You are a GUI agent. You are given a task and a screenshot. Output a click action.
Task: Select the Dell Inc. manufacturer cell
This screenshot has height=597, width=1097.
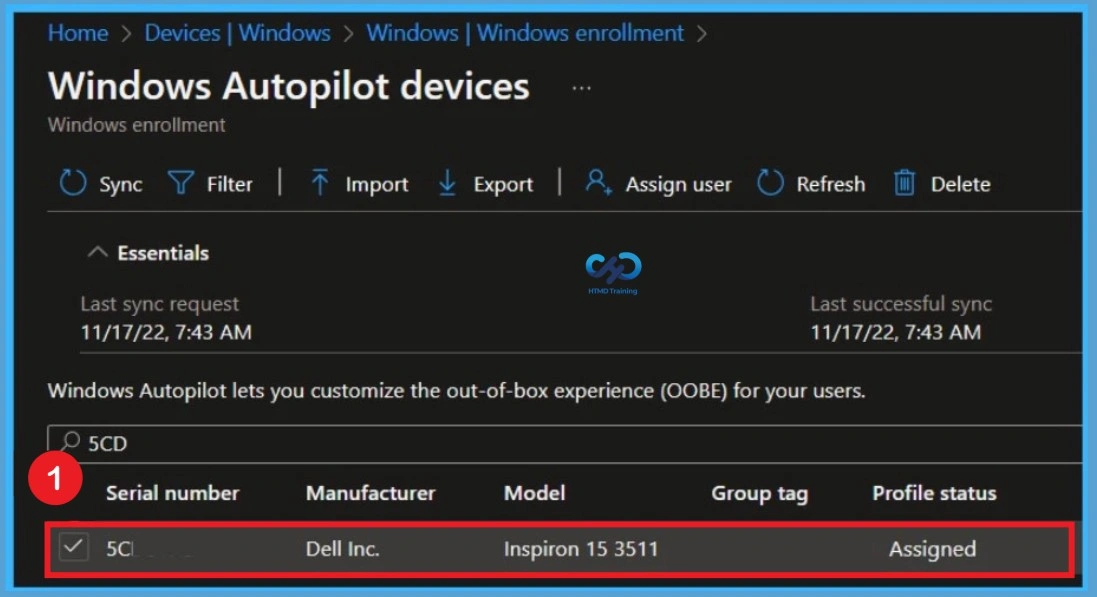point(343,548)
